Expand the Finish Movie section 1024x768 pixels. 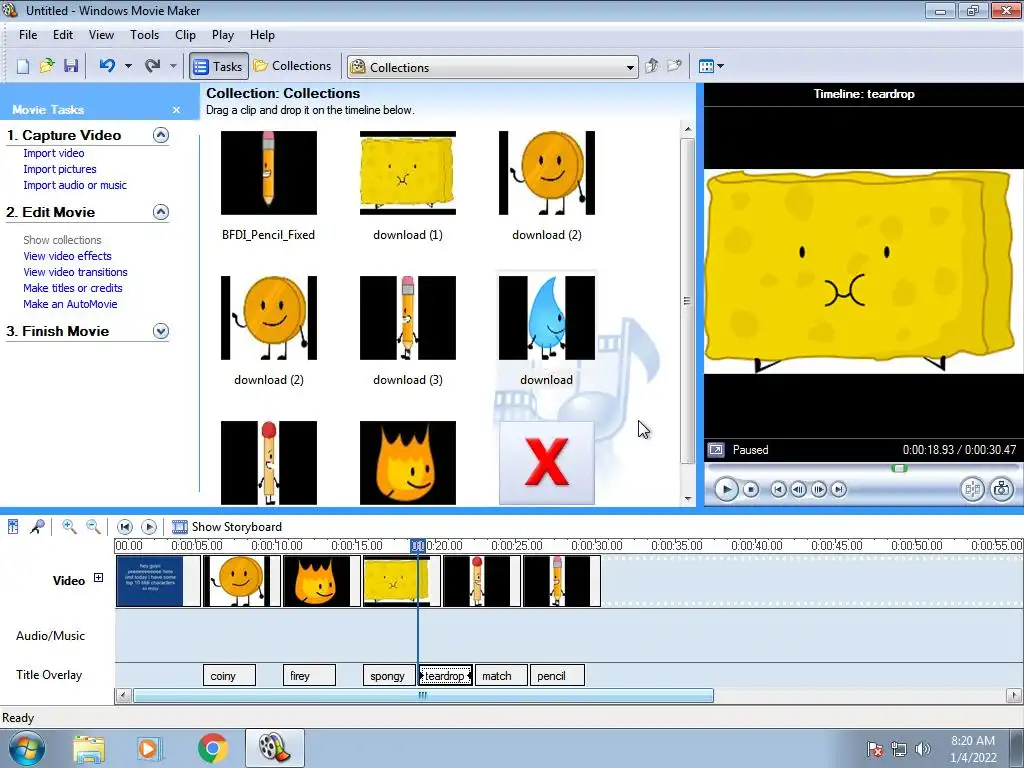(161, 331)
